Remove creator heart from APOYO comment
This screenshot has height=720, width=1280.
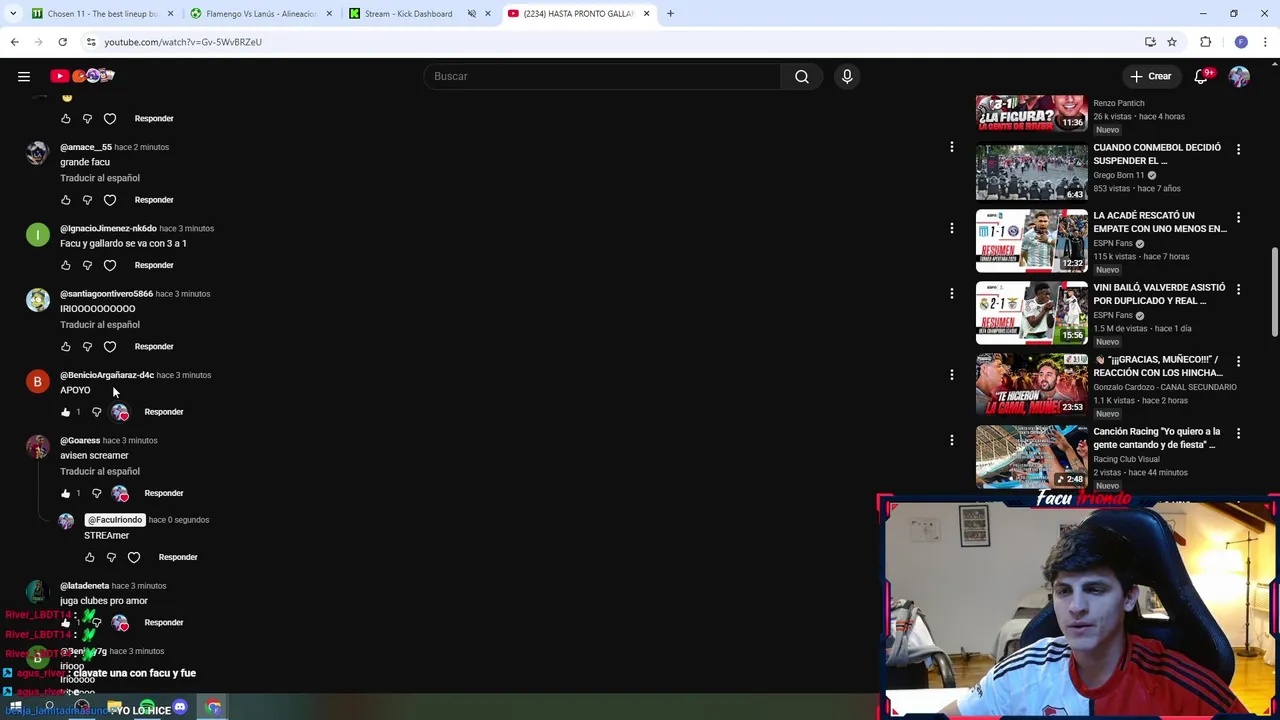click(x=120, y=412)
